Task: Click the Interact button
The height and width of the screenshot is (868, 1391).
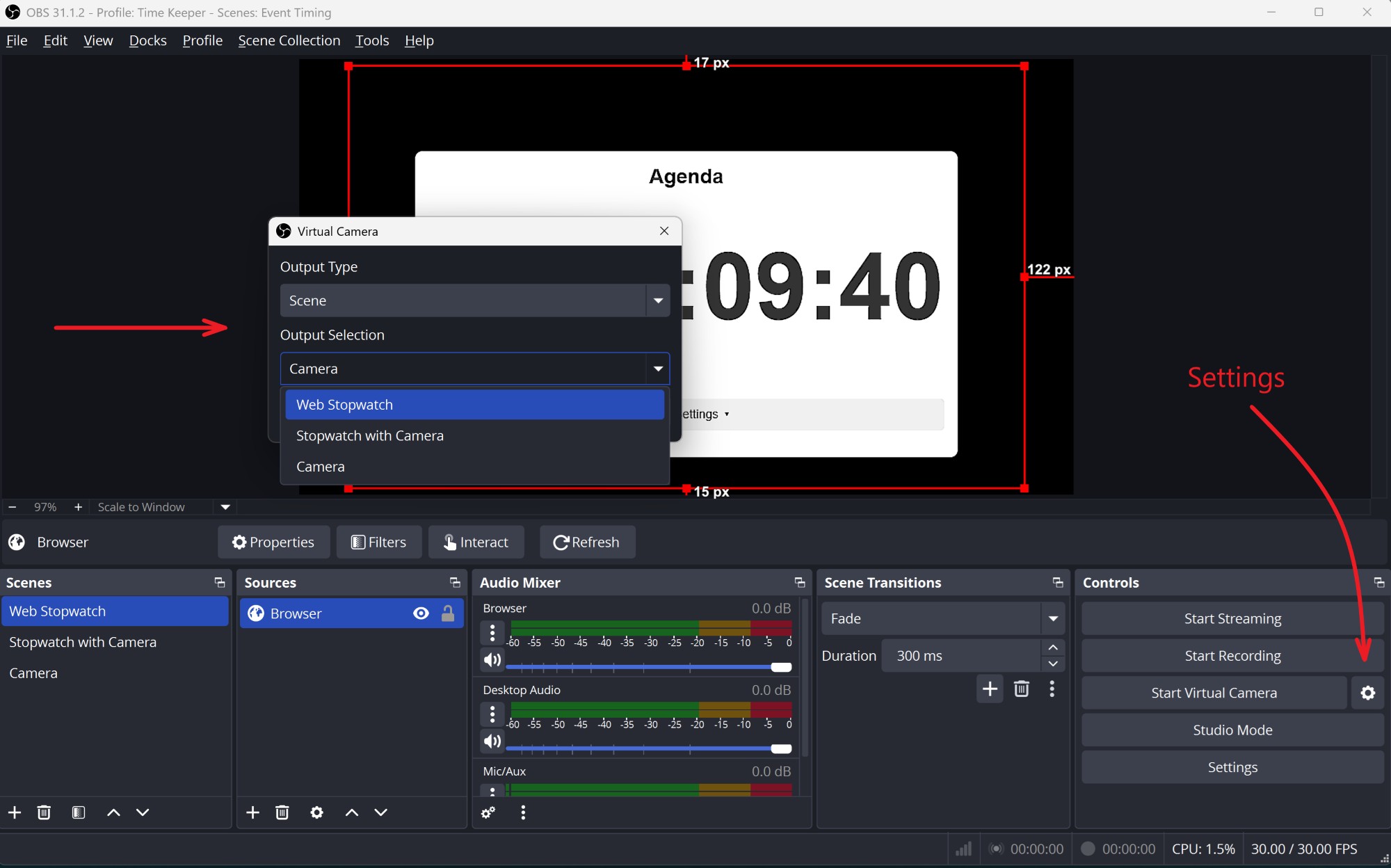Action: point(476,542)
